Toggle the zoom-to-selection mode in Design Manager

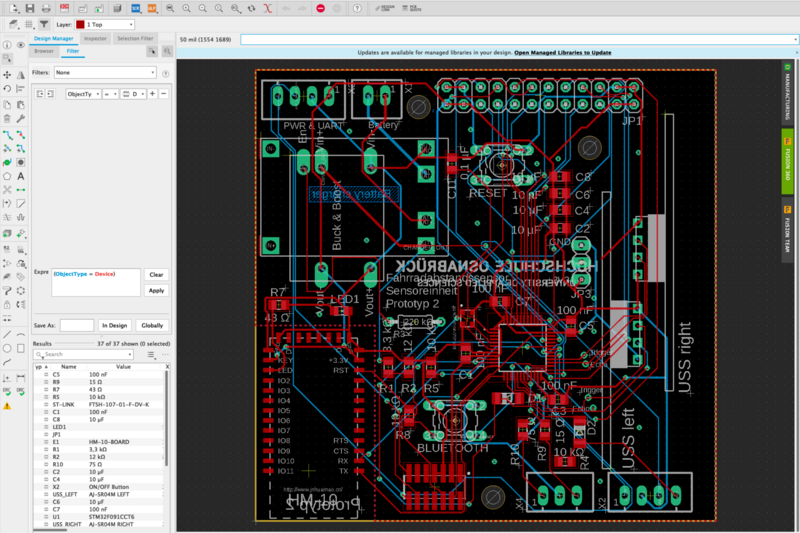pyautogui.click(x=167, y=51)
